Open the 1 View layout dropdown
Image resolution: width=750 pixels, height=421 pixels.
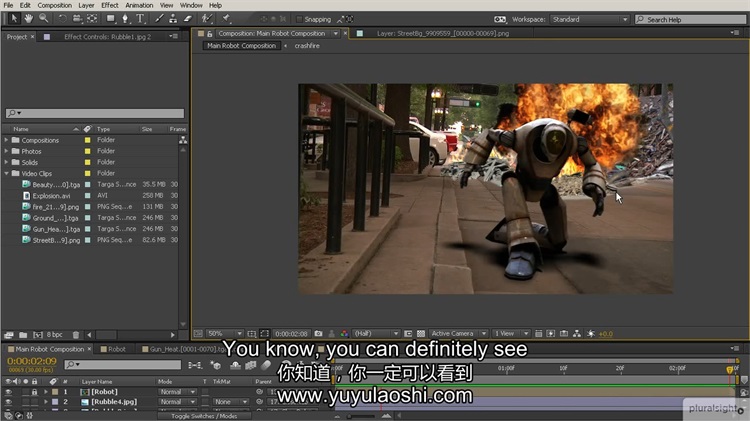point(511,333)
